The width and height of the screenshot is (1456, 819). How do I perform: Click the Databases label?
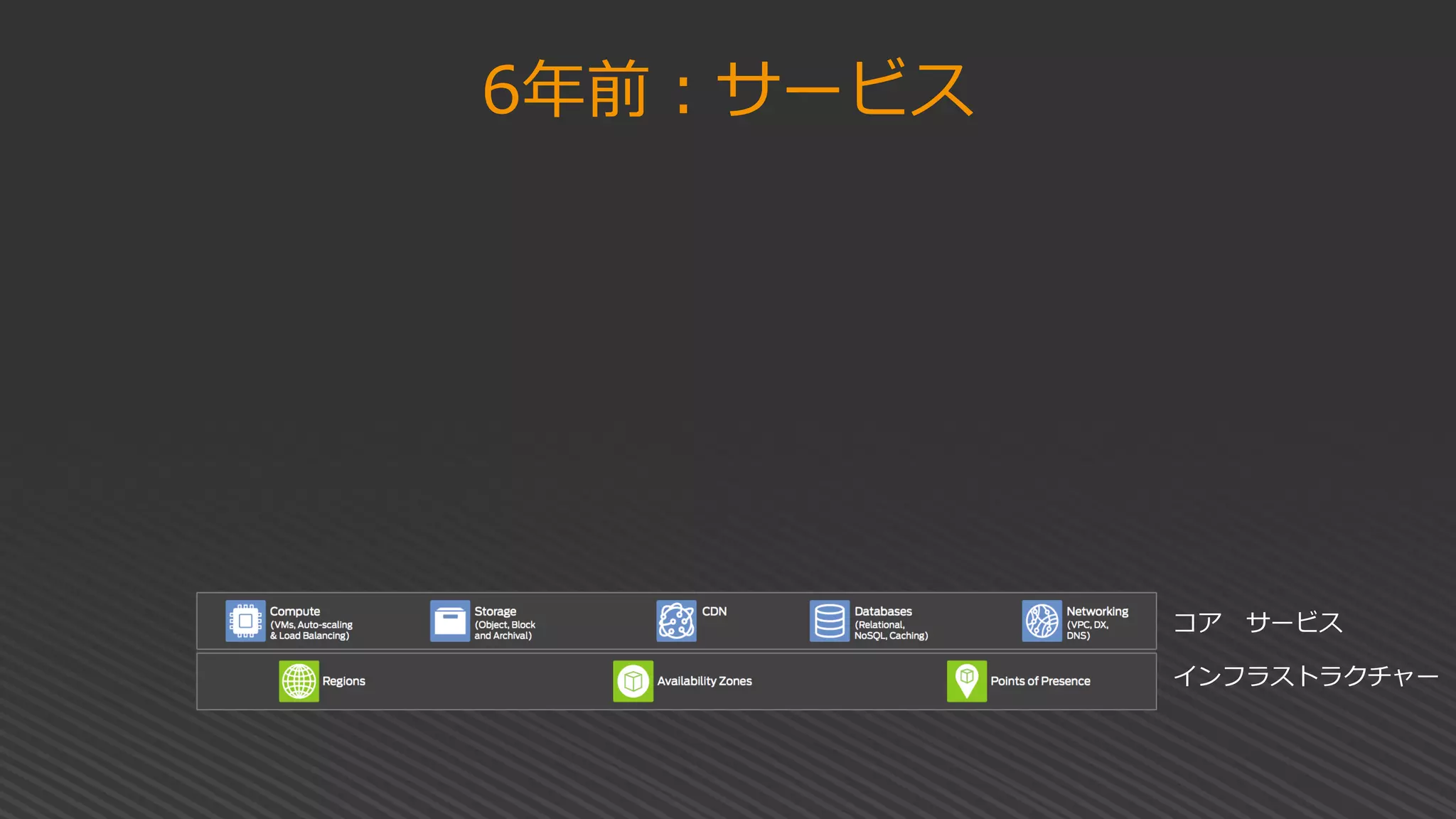click(882, 611)
